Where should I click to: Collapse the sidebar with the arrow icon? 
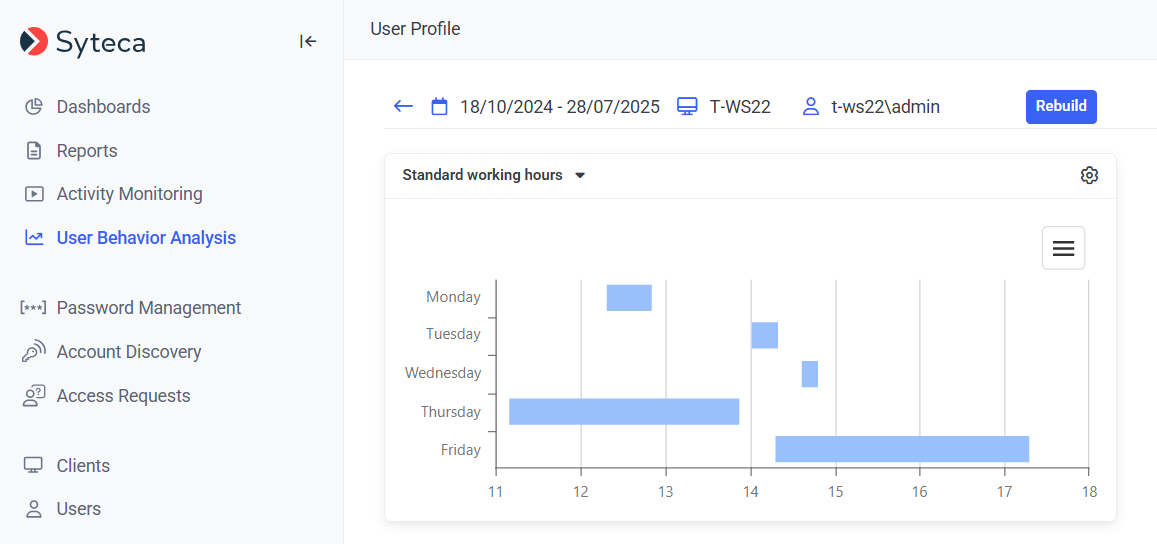[x=308, y=41]
